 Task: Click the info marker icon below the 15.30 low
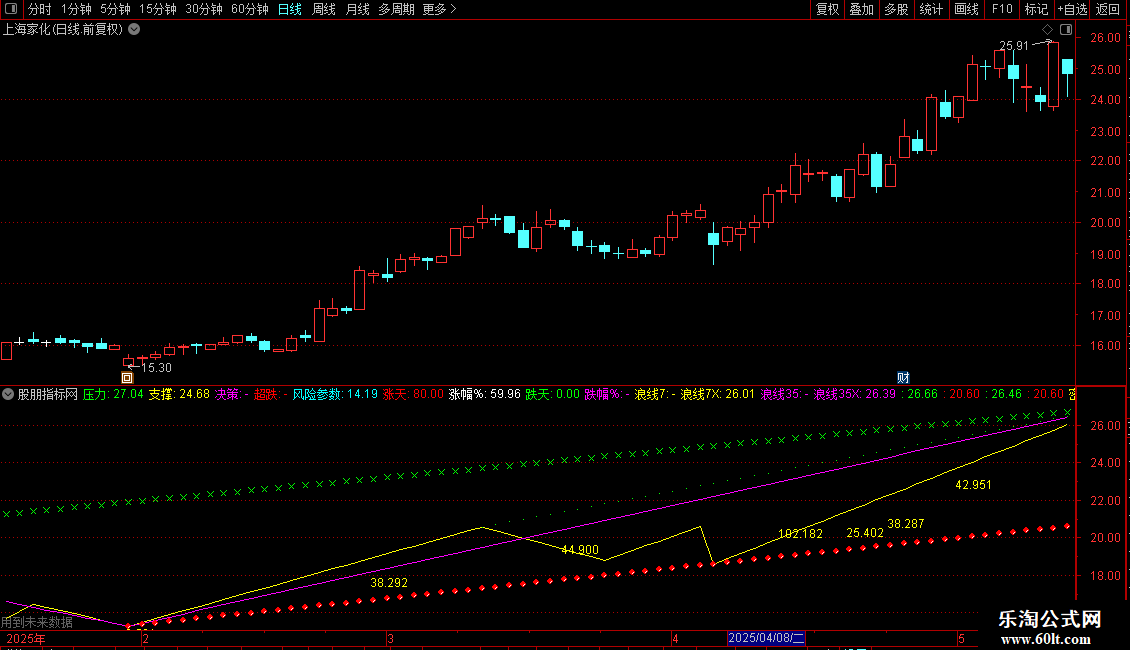coord(127,378)
